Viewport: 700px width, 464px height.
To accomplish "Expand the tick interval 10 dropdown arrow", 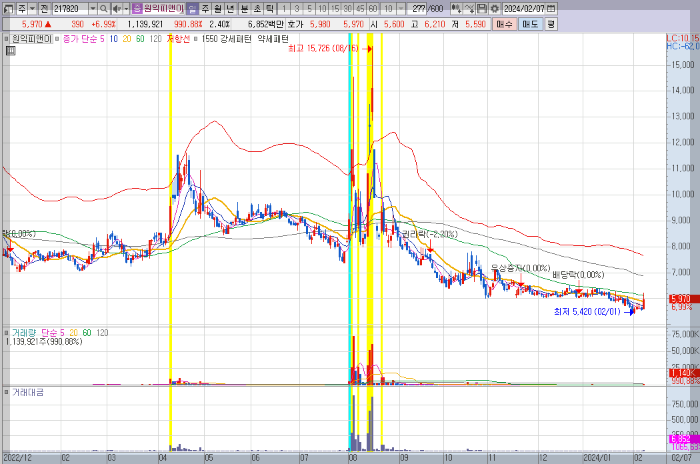I will click(401, 8).
